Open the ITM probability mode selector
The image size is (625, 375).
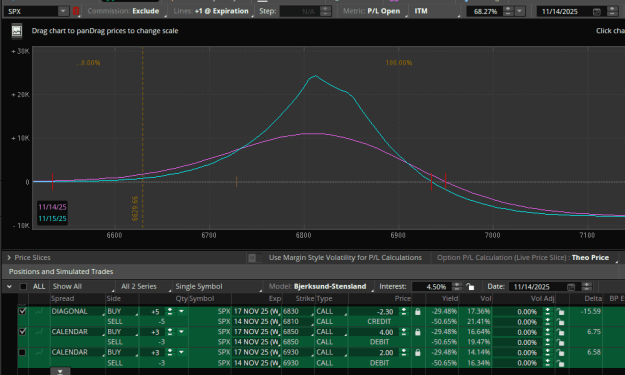click(x=436, y=11)
